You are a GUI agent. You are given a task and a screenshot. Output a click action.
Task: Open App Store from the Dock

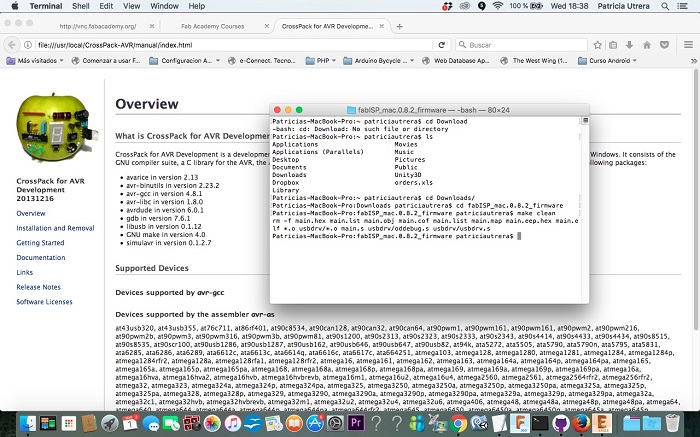(315, 423)
